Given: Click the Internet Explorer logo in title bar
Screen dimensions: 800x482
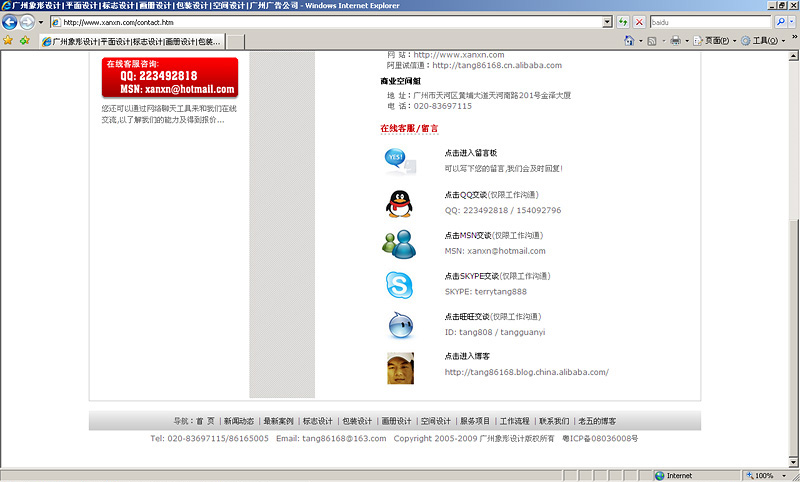Looking at the screenshot, I should [6, 6].
